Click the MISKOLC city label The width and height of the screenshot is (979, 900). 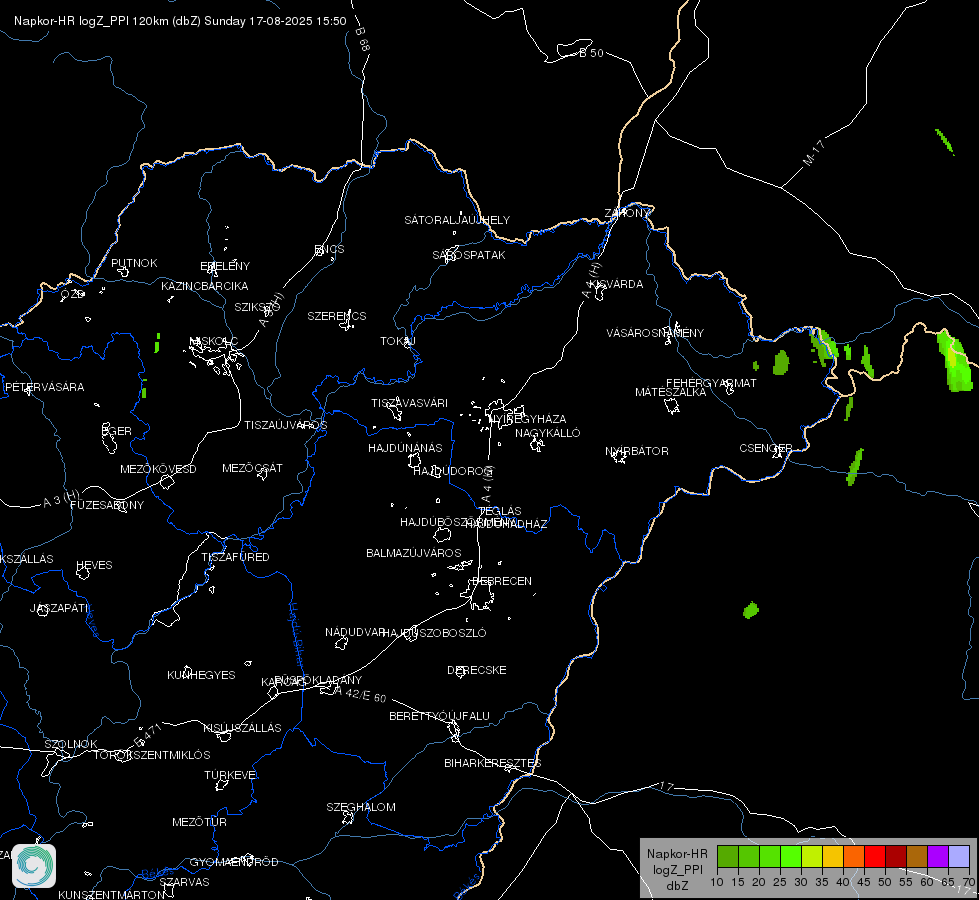(214, 341)
